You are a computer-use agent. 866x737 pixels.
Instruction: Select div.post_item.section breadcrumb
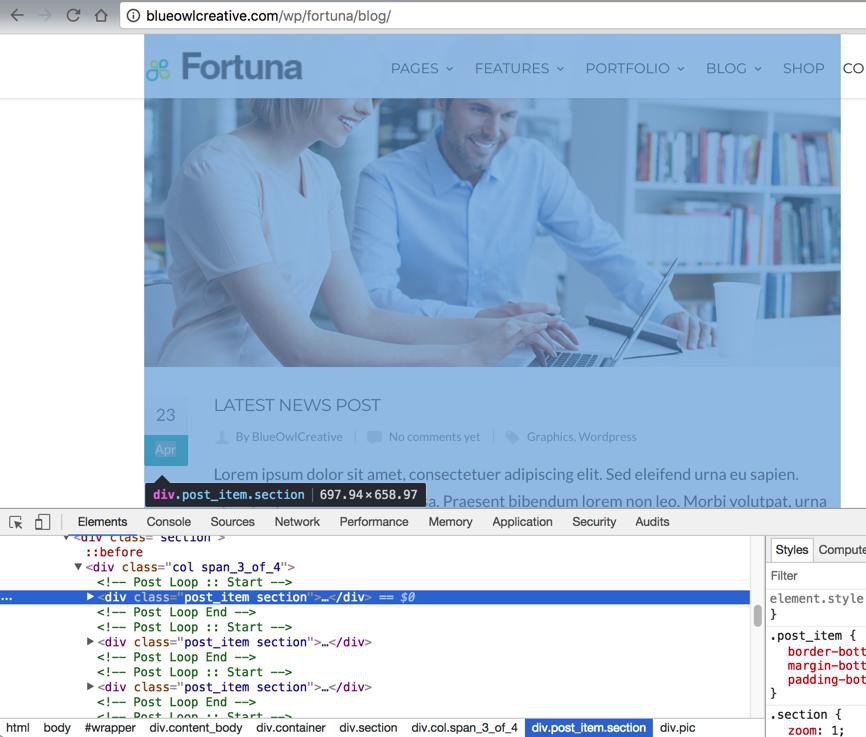click(x=588, y=728)
